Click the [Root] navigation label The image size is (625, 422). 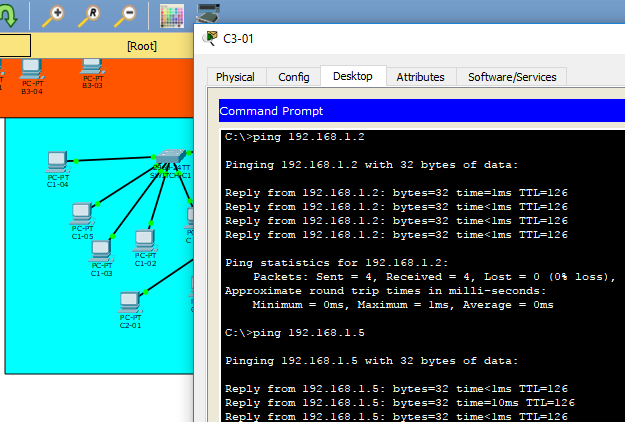click(x=142, y=46)
